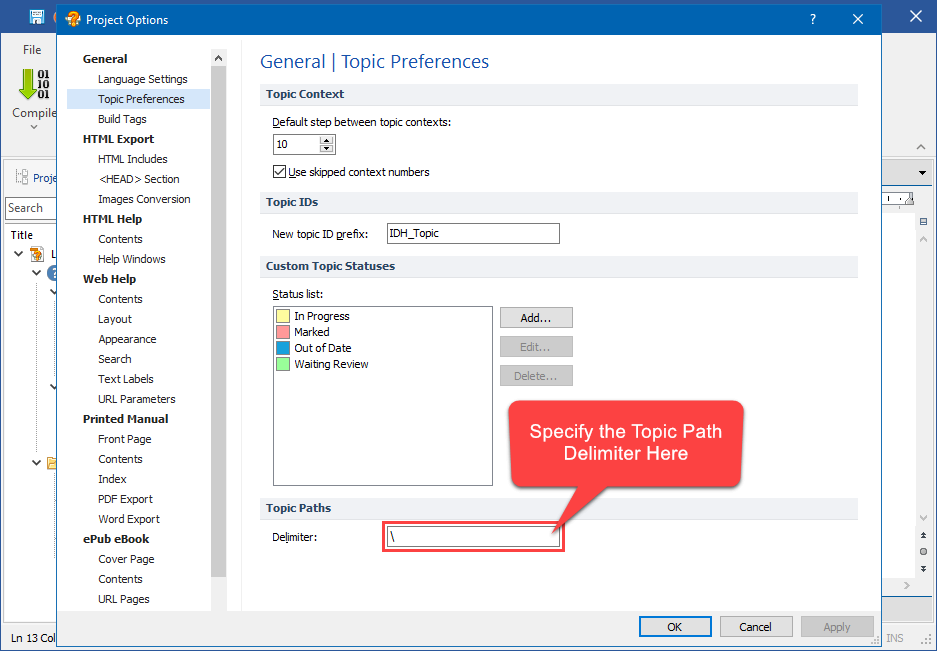
Task: Select the Printed Manual category heading
Action: (126, 419)
